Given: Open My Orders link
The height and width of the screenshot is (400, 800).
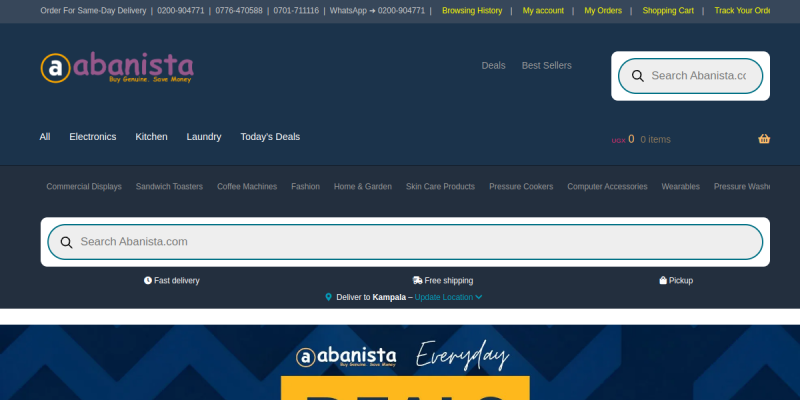Looking at the screenshot, I should 603,11.
